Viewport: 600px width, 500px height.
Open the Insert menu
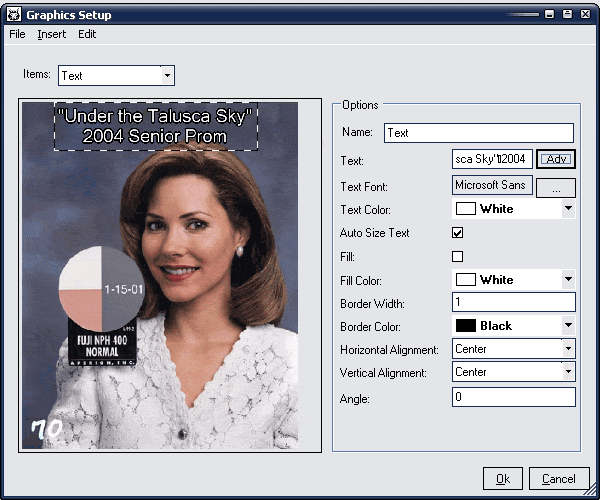click(x=51, y=34)
